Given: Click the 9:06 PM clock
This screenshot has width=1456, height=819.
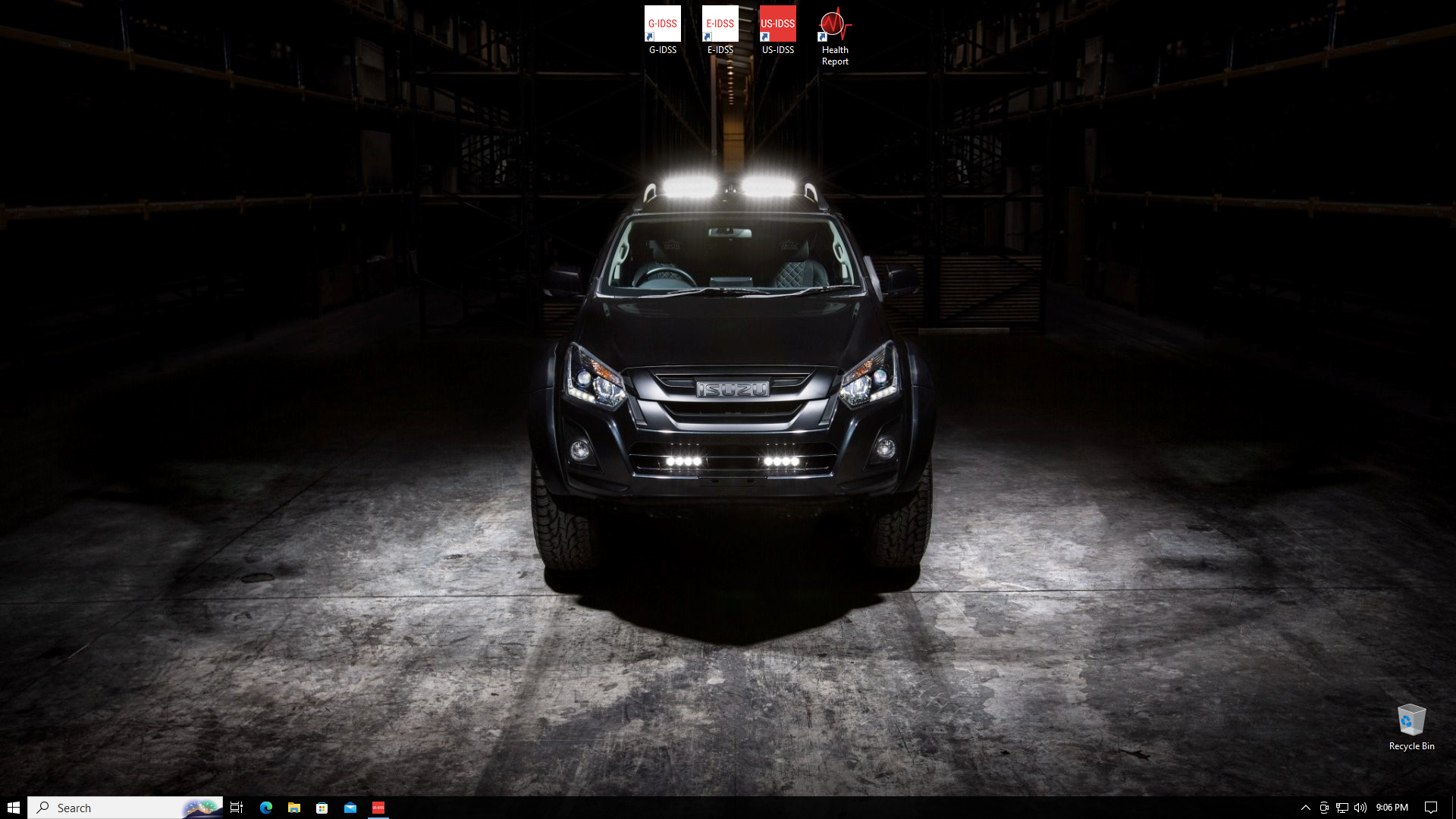Looking at the screenshot, I should click(x=1392, y=808).
